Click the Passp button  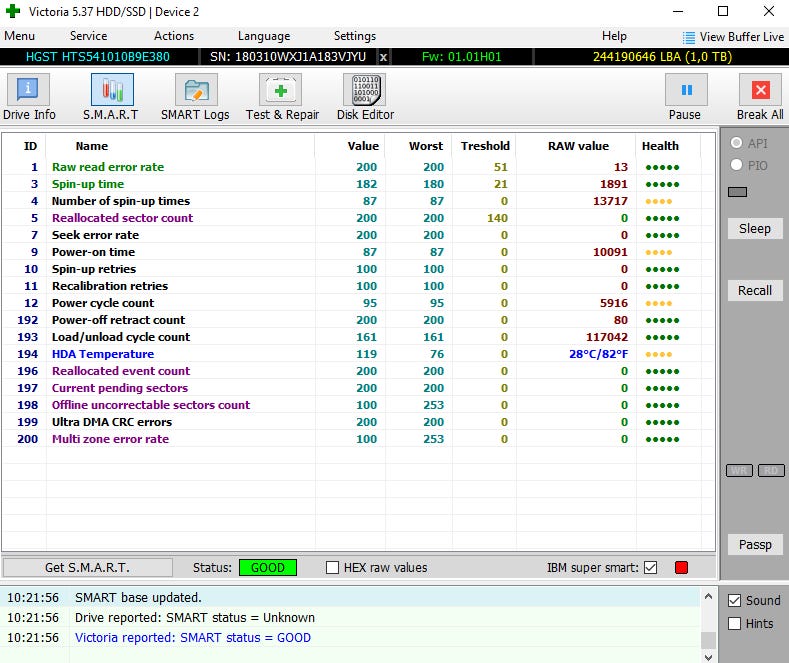tap(755, 545)
